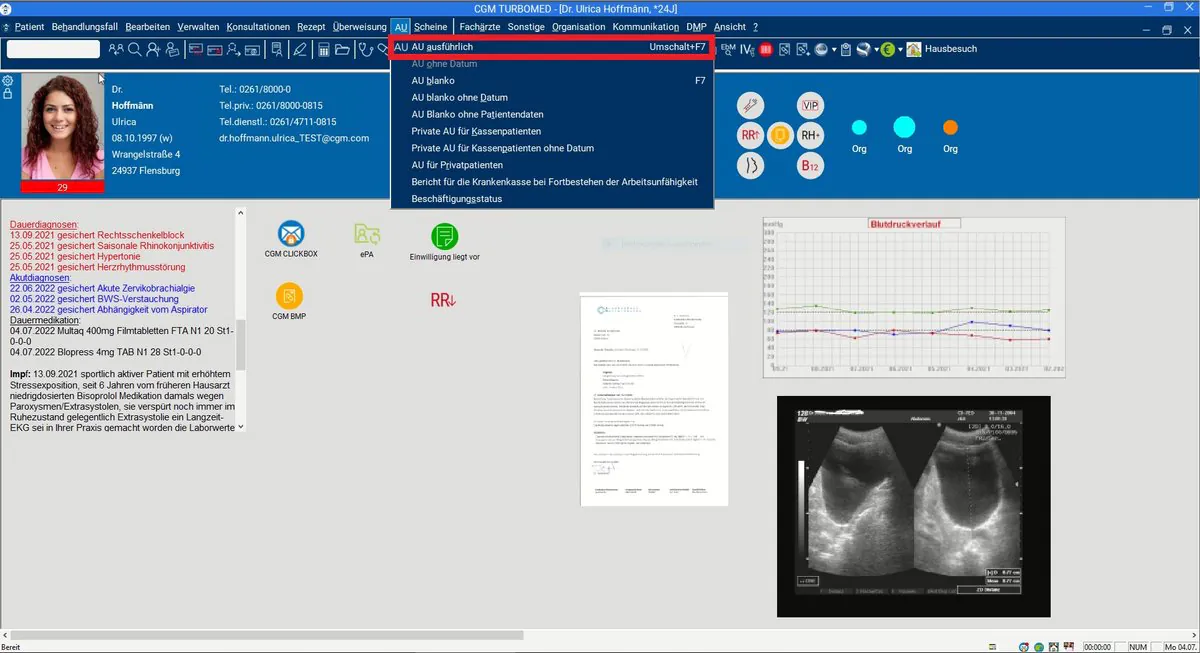The width and height of the screenshot is (1200, 653).
Task: Click the red round toolbar icon
Action: pos(765,49)
